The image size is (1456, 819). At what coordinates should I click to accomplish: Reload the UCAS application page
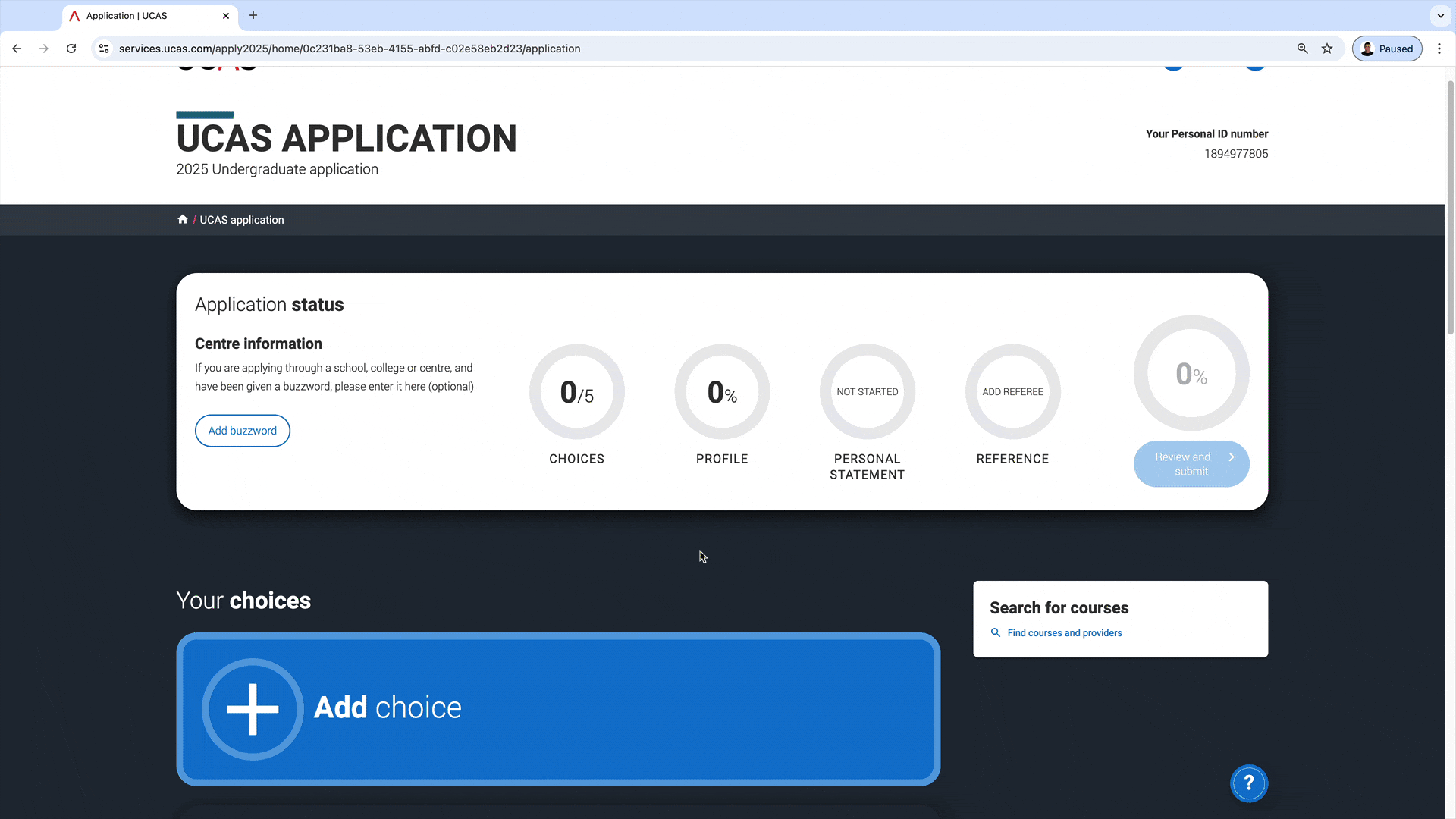[x=71, y=49]
